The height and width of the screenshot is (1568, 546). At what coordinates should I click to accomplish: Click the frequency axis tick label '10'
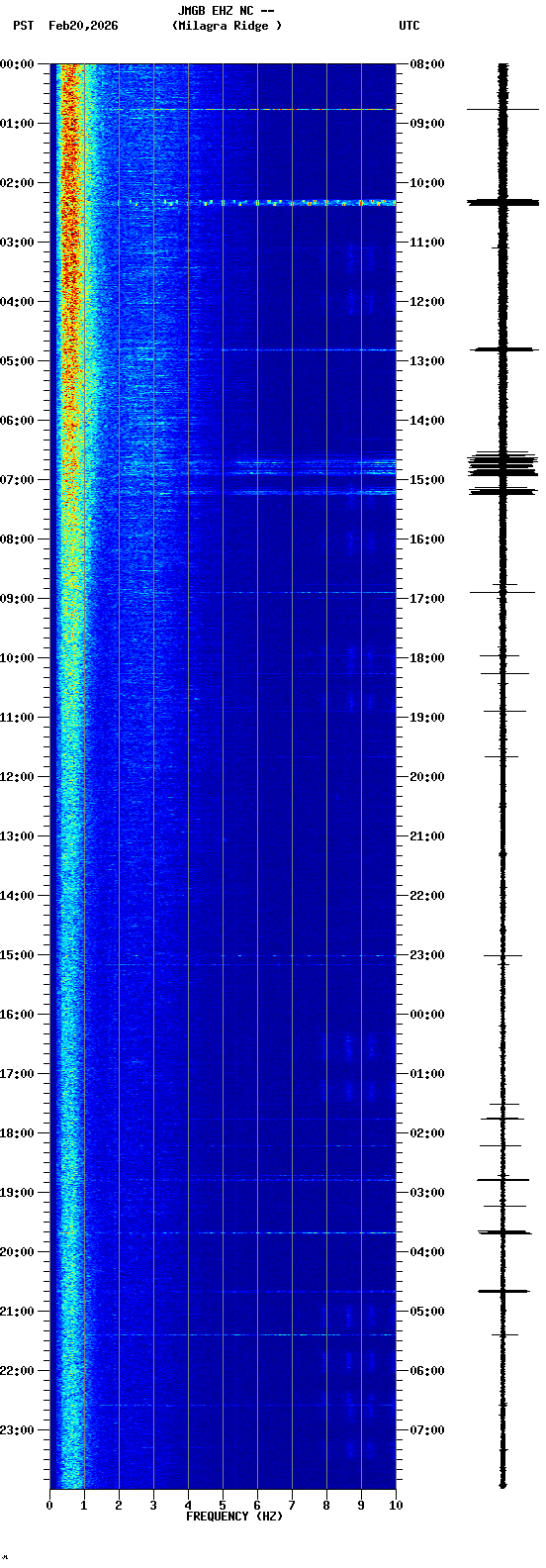[396, 1506]
